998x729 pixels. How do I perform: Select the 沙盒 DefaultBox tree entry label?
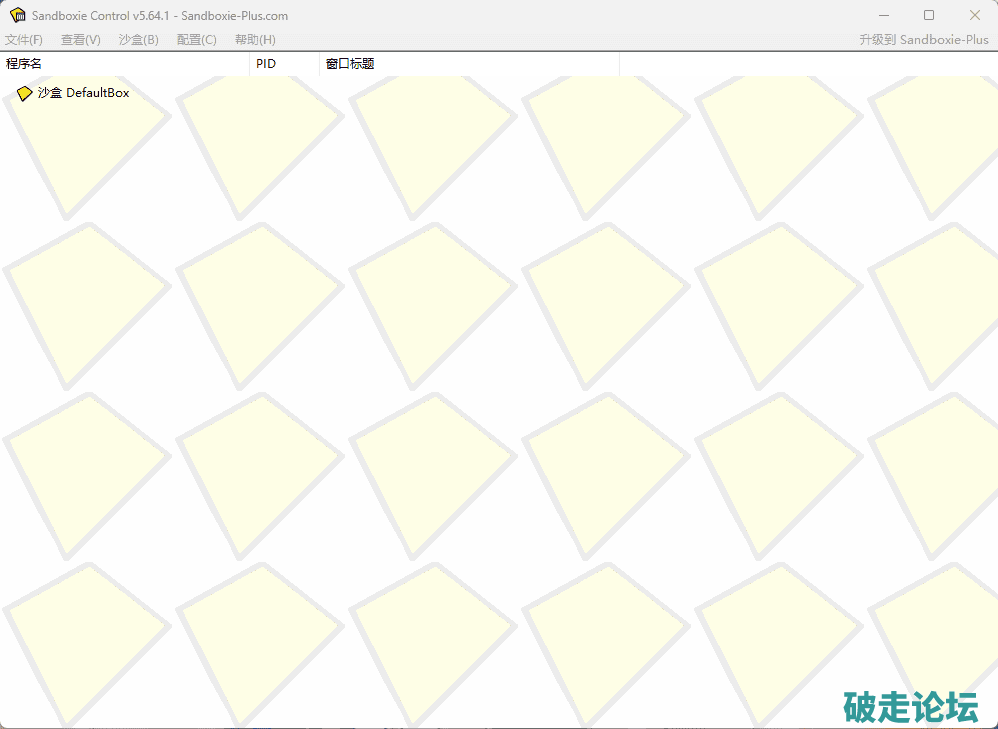tap(84, 93)
